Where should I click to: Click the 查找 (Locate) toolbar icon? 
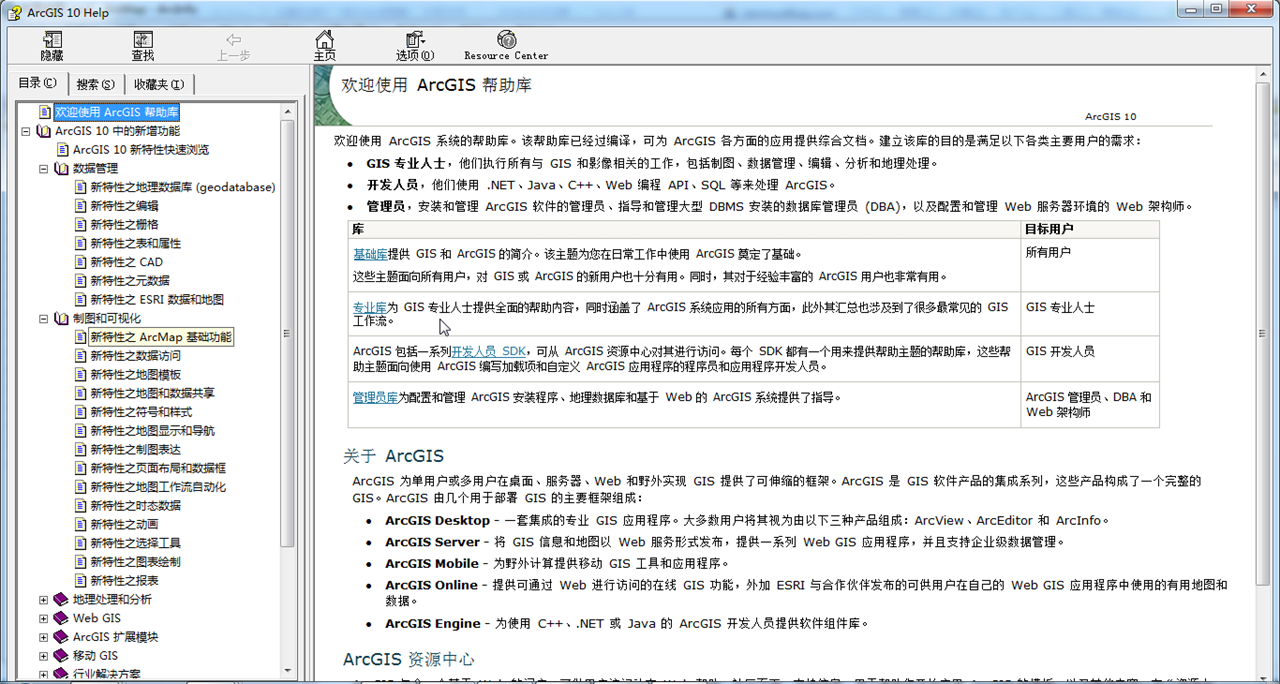143,40
